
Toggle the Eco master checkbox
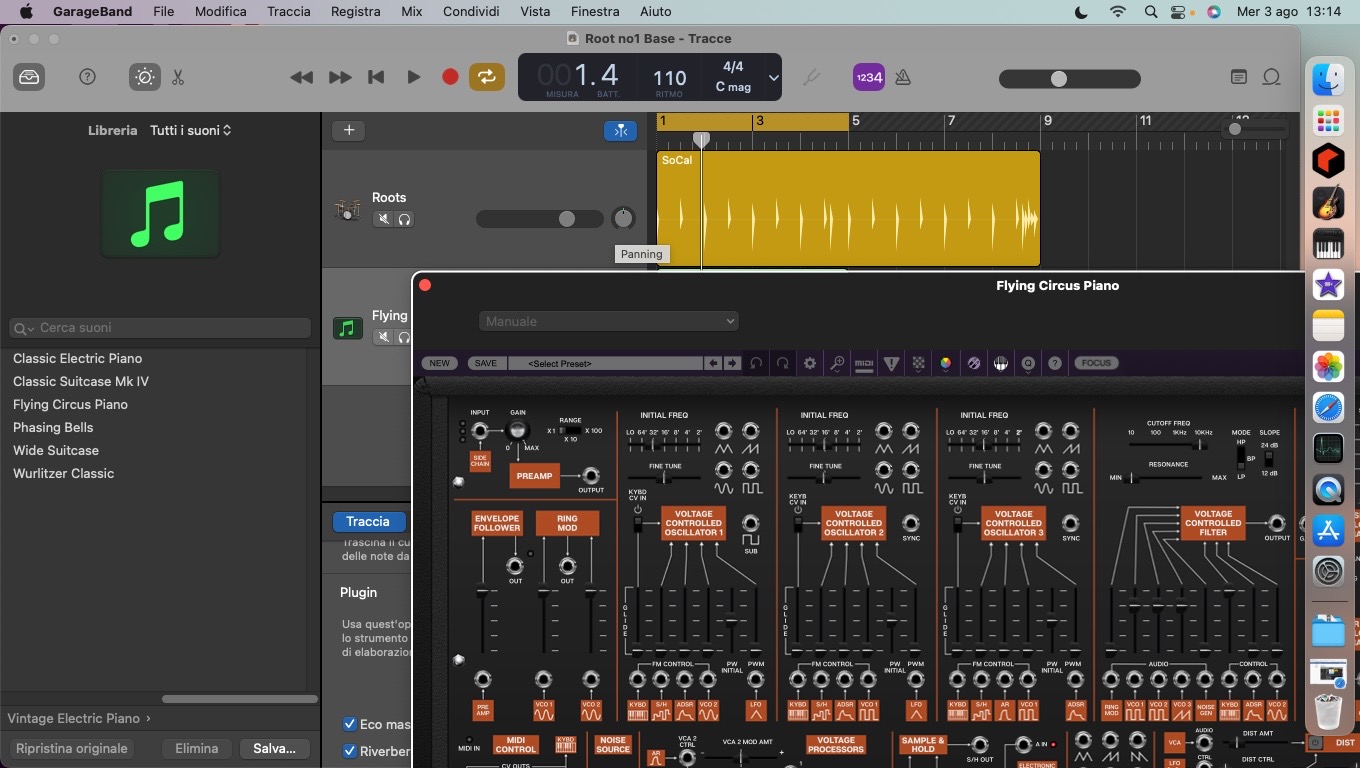[x=350, y=724]
